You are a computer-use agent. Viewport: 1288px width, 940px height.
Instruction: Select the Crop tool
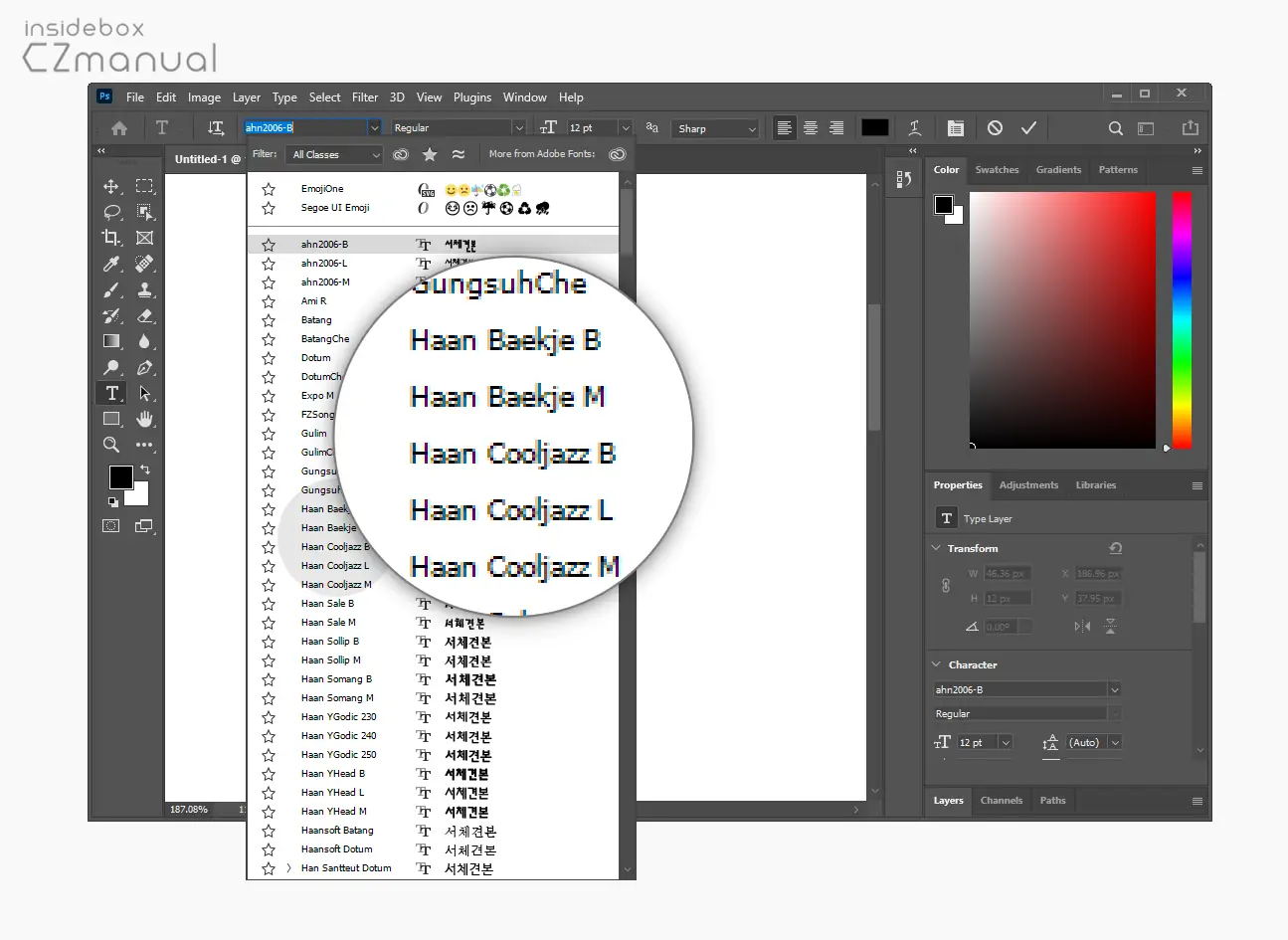click(x=111, y=238)
